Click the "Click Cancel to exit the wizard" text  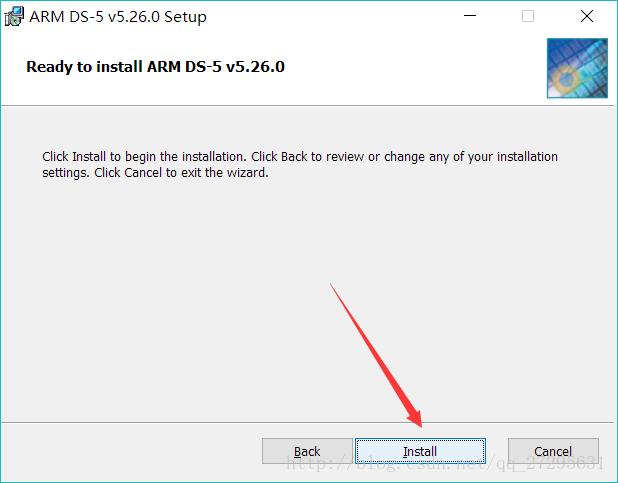coord(181,173)
